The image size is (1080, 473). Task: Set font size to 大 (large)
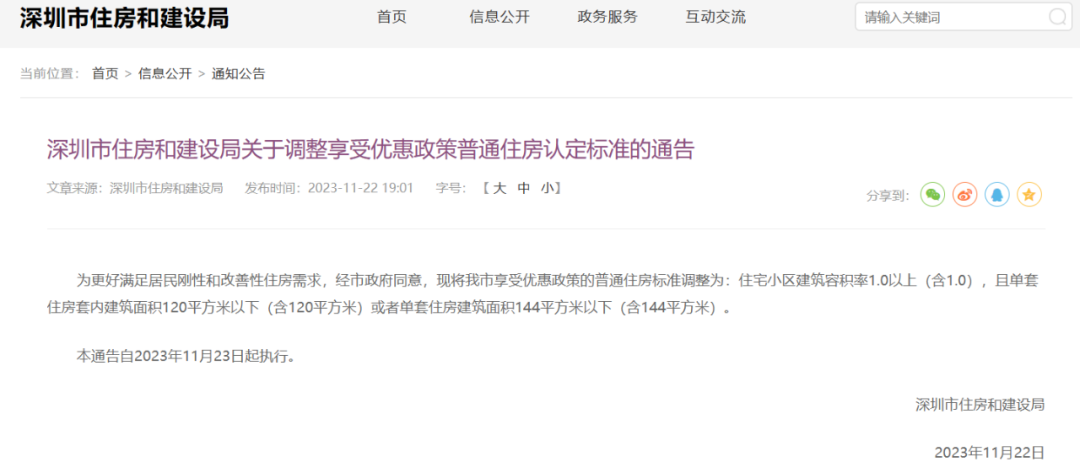tap(501, 188)
